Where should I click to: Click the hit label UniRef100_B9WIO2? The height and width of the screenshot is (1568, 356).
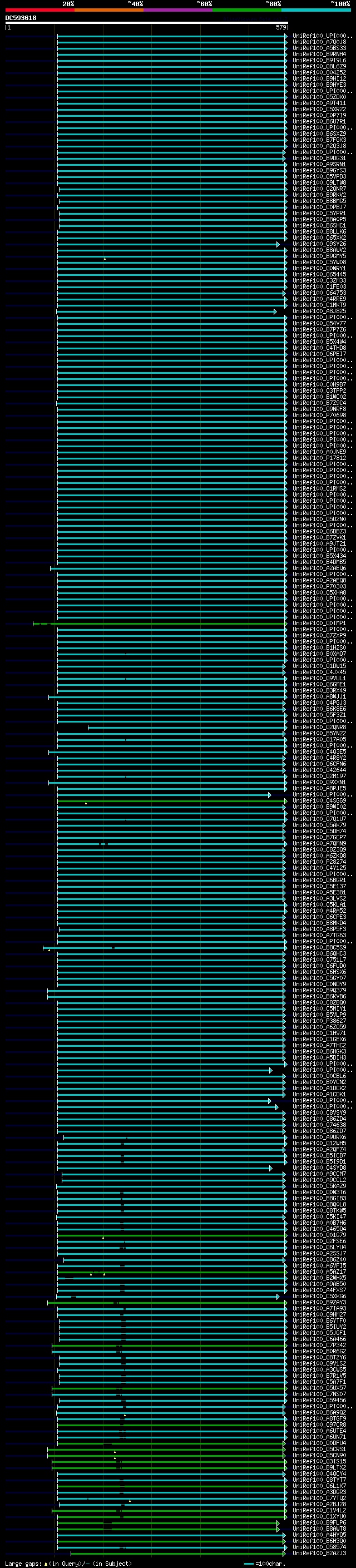pyautogui.click(x=319, y=807)
